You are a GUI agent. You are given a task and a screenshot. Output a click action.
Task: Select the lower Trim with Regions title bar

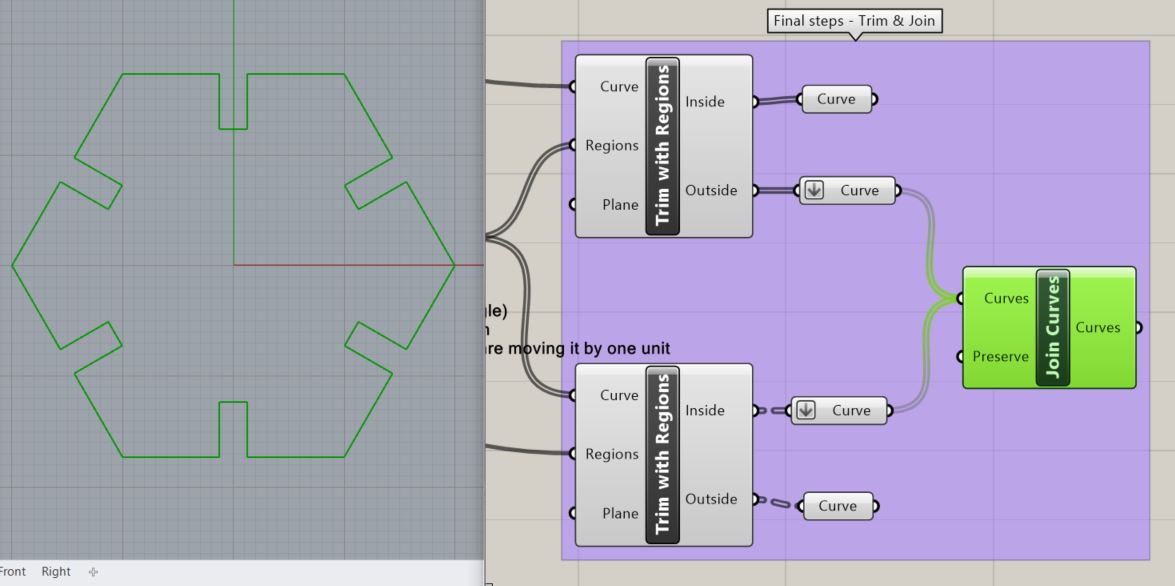[x=662, y=455]
